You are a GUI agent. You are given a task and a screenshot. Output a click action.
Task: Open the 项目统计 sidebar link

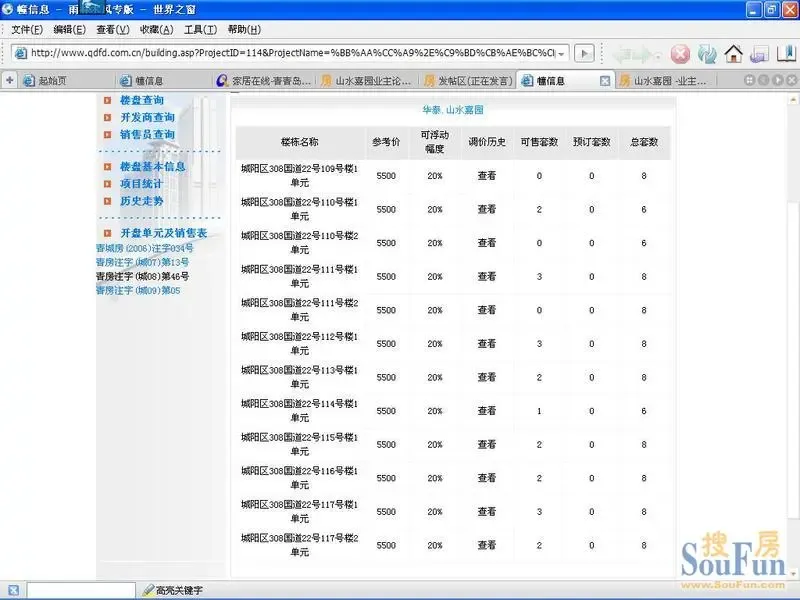141,184
